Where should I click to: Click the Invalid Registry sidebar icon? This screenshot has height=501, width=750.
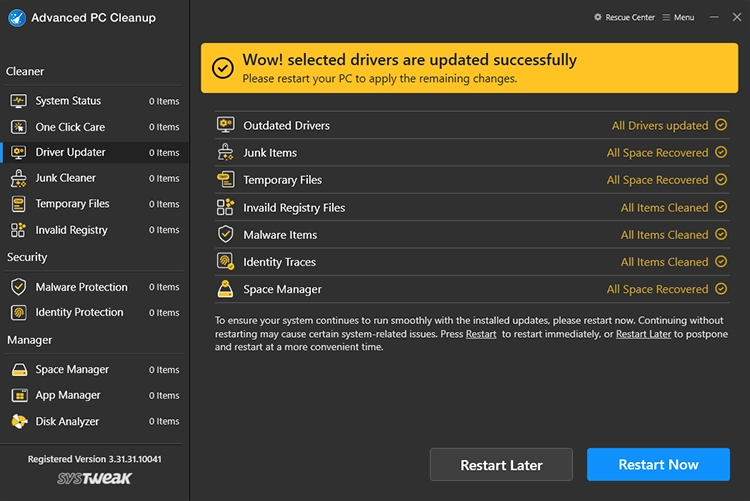click(x=18, y=230)
